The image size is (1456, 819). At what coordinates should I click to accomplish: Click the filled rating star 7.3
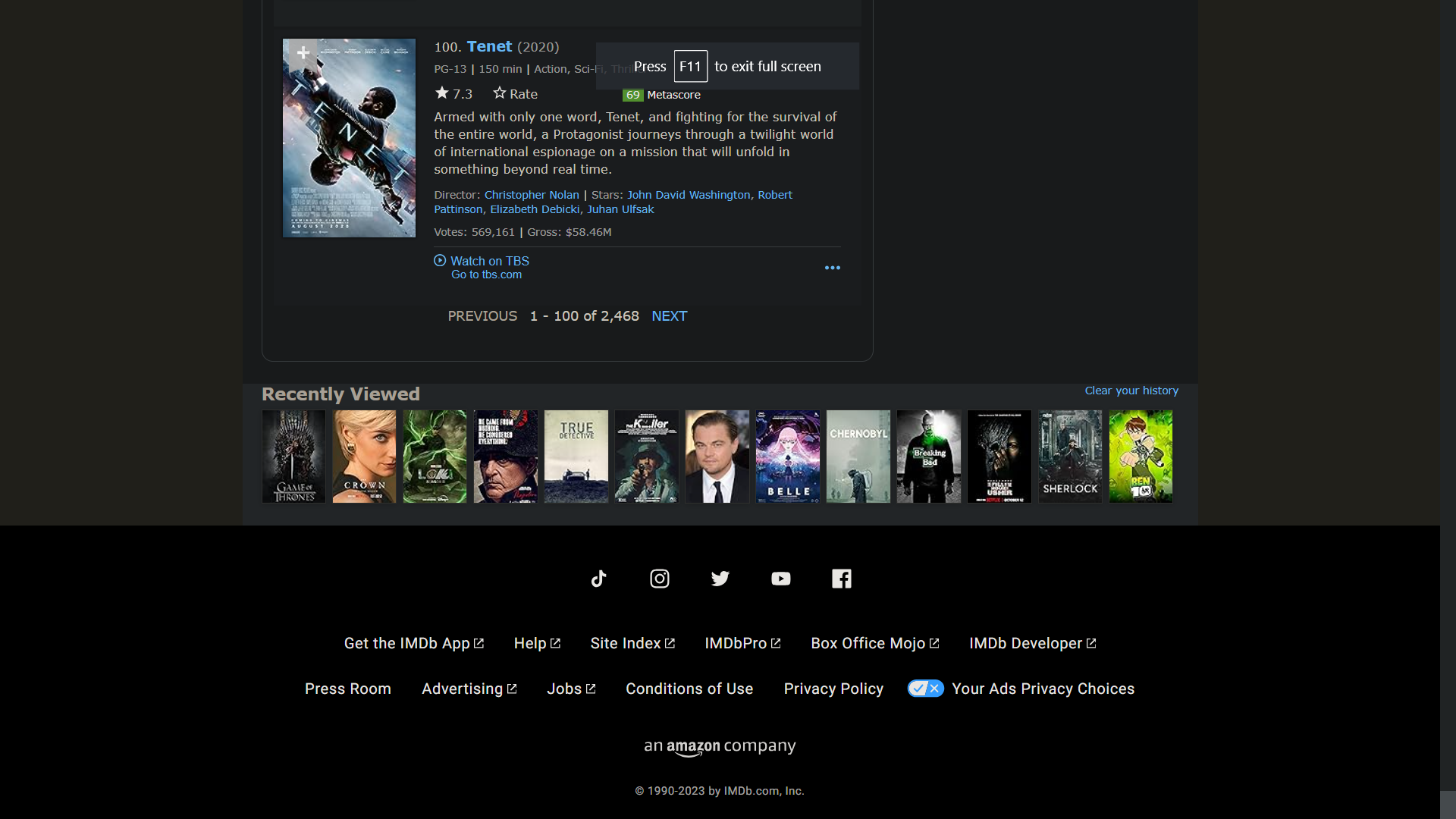pos(442,93)
